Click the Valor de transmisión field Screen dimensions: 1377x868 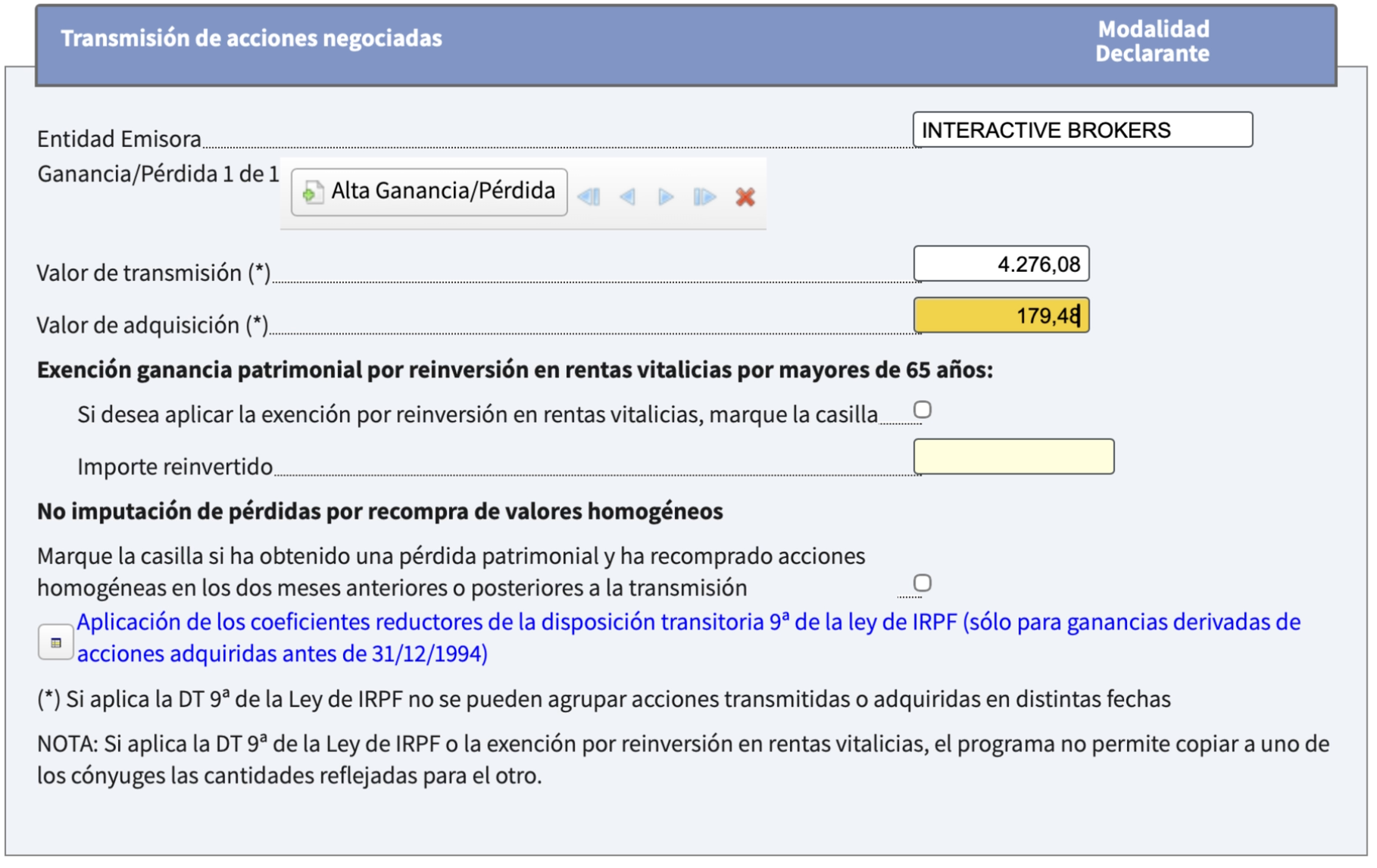pos(1000,264)
